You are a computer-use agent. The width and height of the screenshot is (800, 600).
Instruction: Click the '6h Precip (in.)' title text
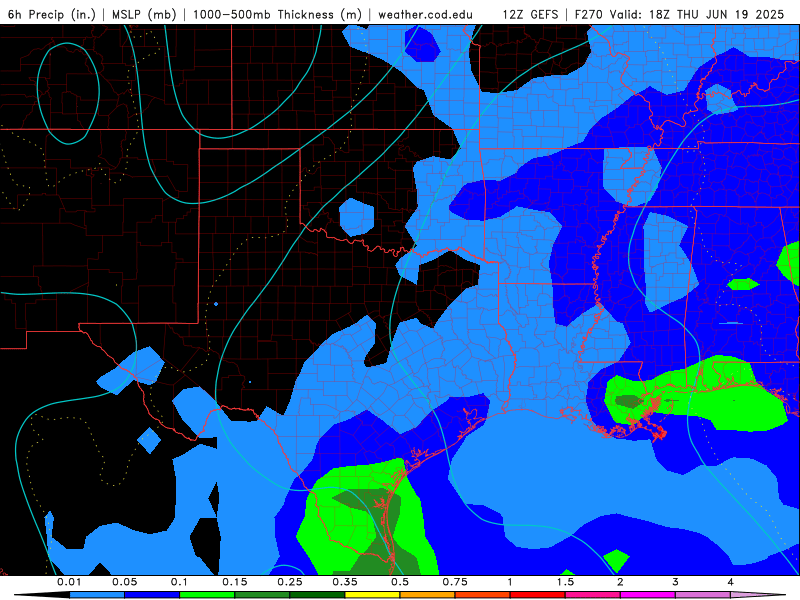tap(52, 14)
